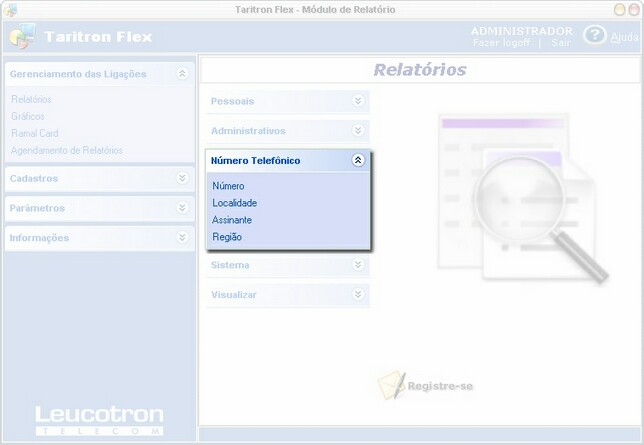The height and width of the screenshot is (445, 644).
Task: Open Ramal Card in the sidebar
Action: pos(35,133)
